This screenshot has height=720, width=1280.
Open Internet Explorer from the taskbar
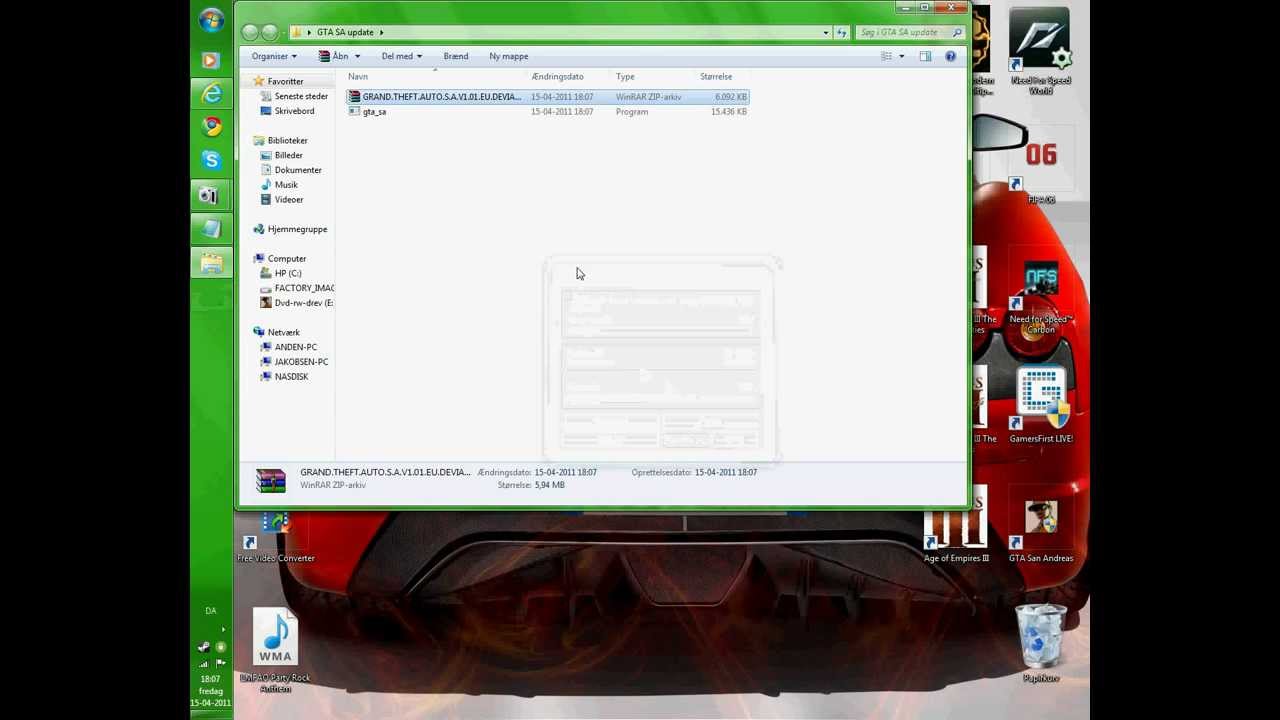211,93
